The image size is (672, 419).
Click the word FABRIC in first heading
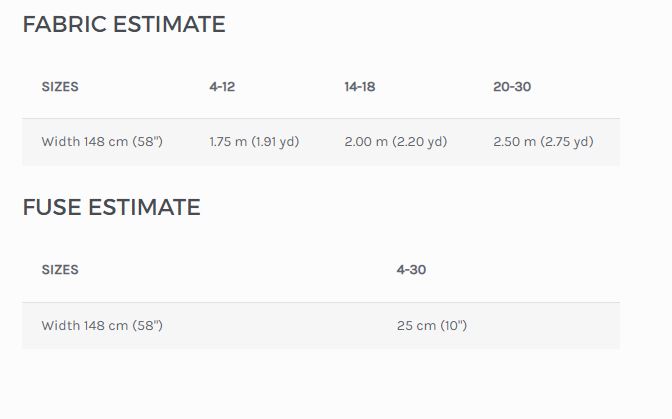coord(64,24)
